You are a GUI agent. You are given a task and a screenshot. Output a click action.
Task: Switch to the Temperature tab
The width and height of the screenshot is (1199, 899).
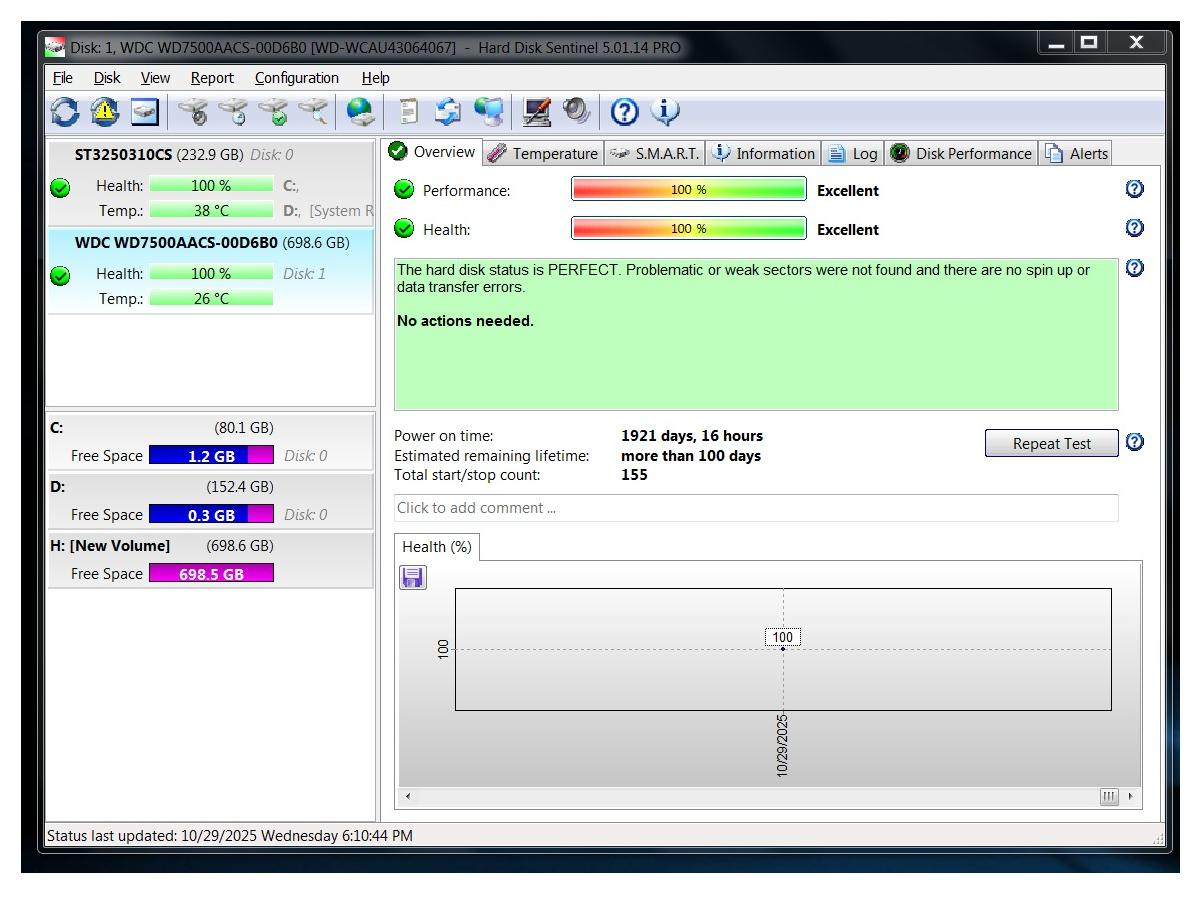(543, 153)
